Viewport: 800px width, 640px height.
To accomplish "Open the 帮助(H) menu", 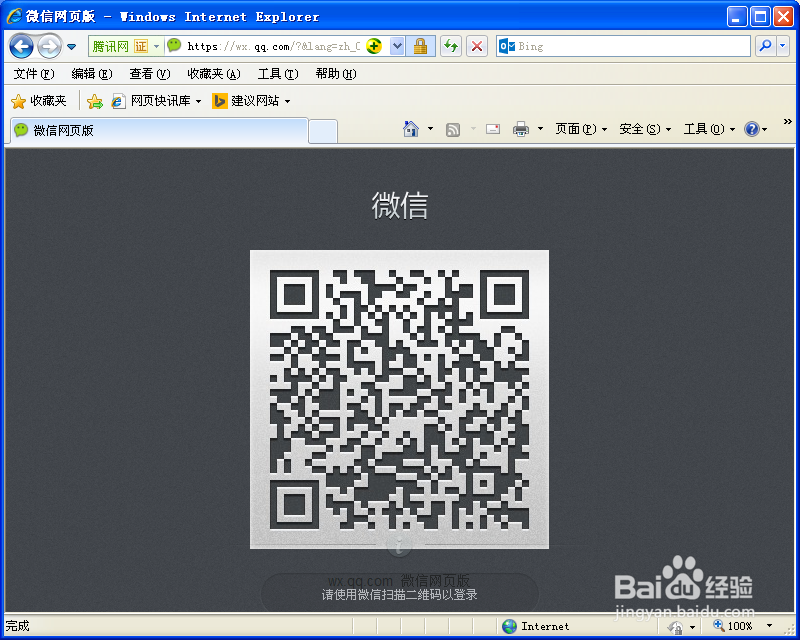I will pyautogui.click(x=336, y=74).
